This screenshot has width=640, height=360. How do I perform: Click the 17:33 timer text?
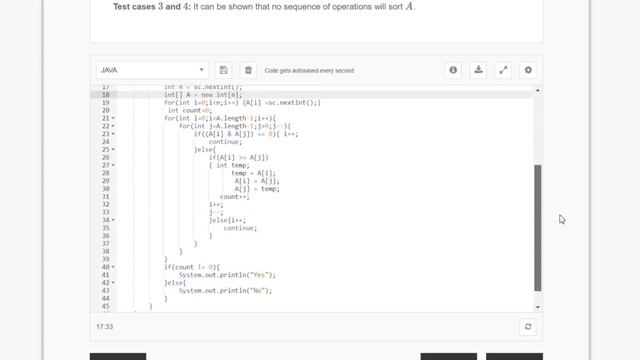[104, 327]
